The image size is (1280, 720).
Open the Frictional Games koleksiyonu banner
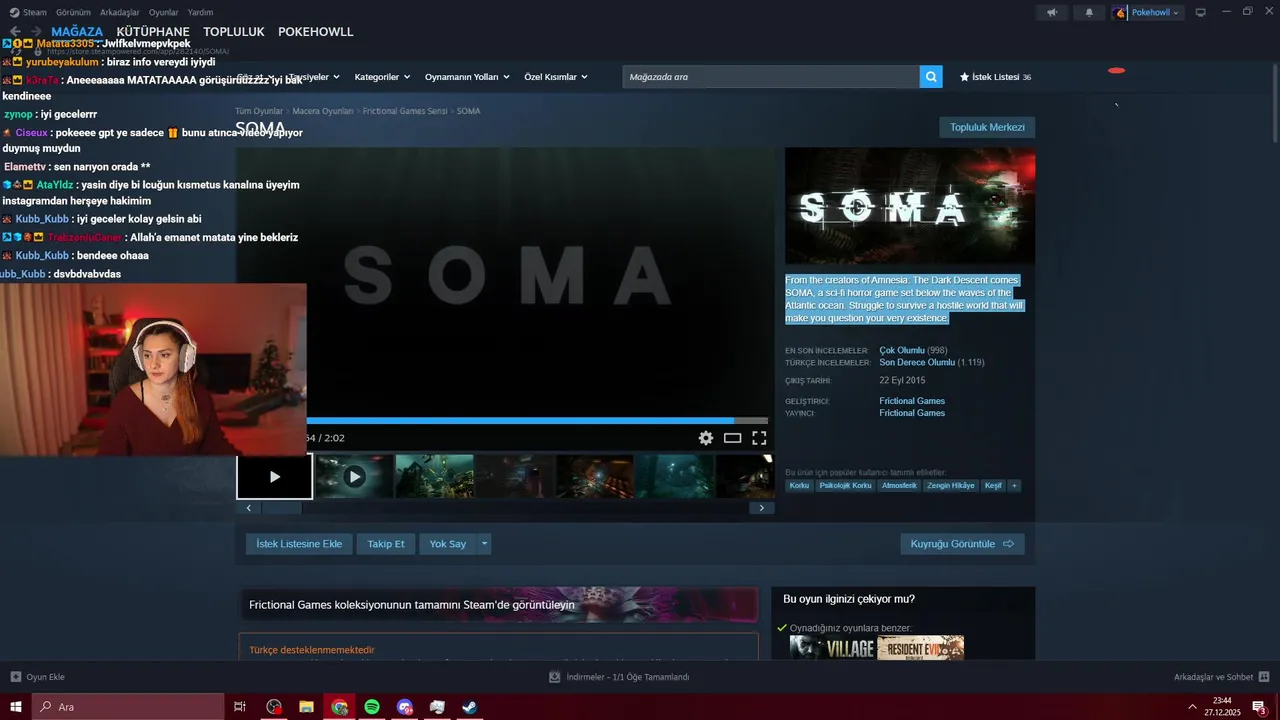click(x=498, y=605)
